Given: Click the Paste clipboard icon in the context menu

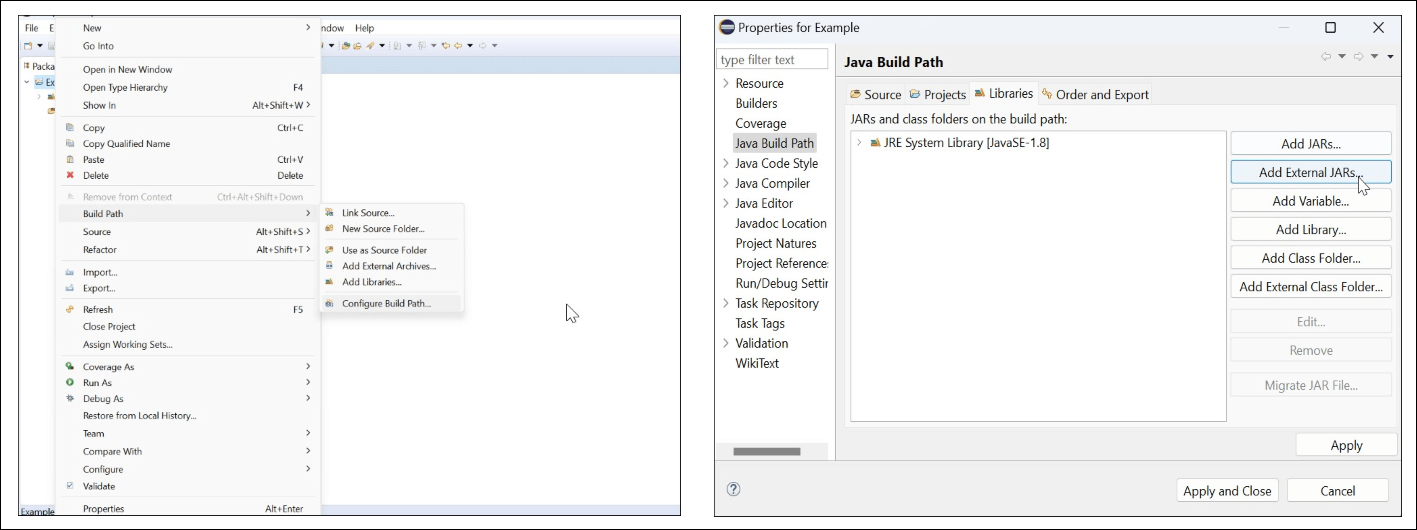Looking at the screenshot, I should point(70,160).
